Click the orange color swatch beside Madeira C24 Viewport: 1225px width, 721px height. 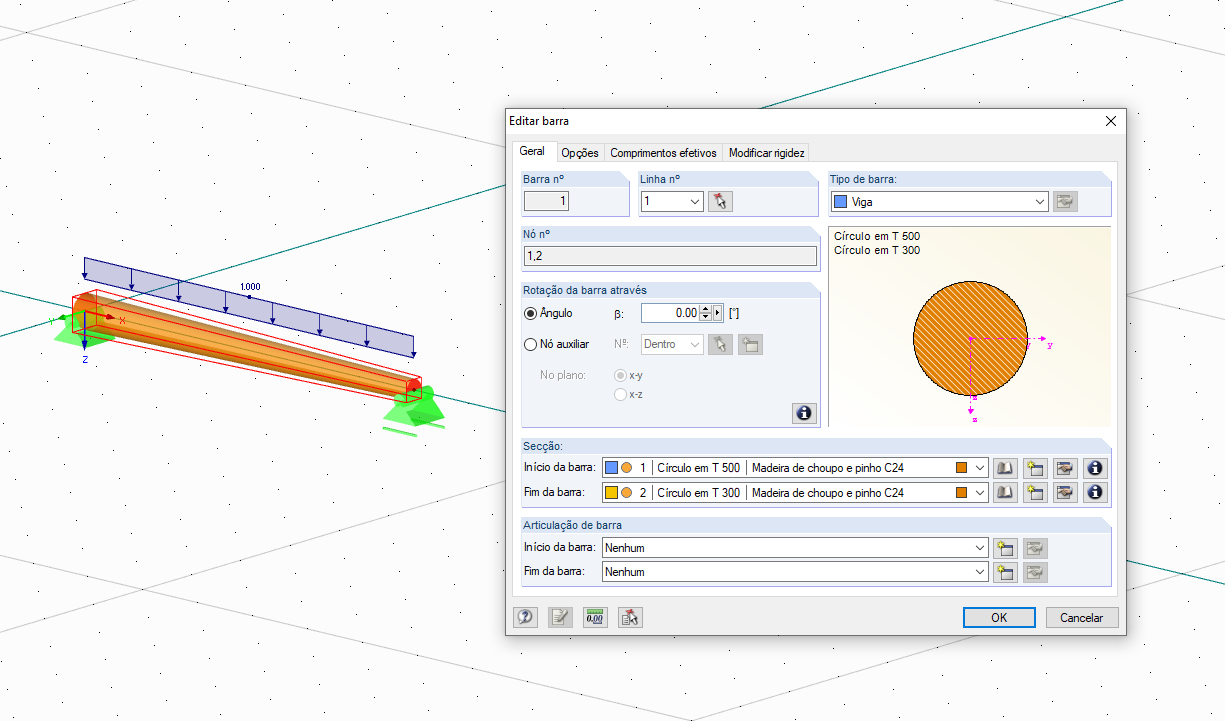(960, 467)
